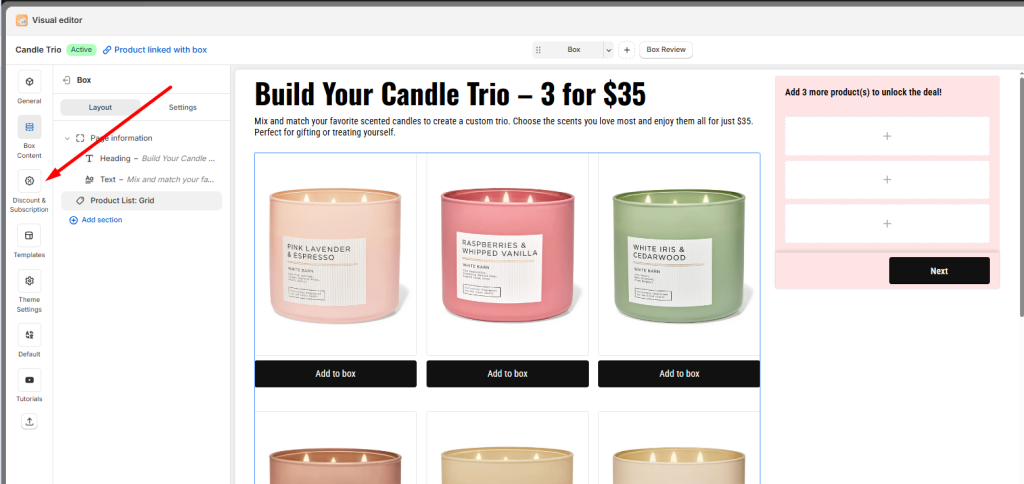Open the Tutorials video icon
The image size is (1024, 484).
[29, 379]
